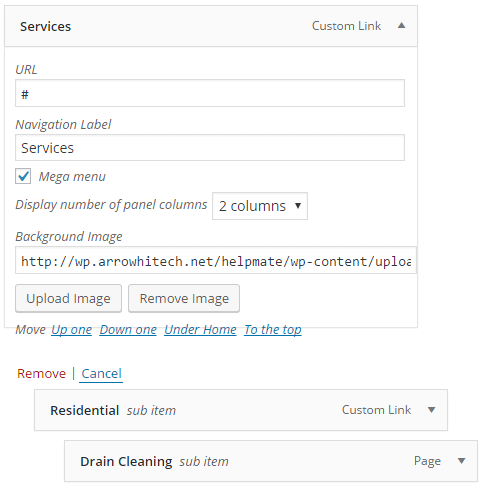Viewport: 492px width, 487px height.
Task: Move item To the top
Action: [273, 330]
